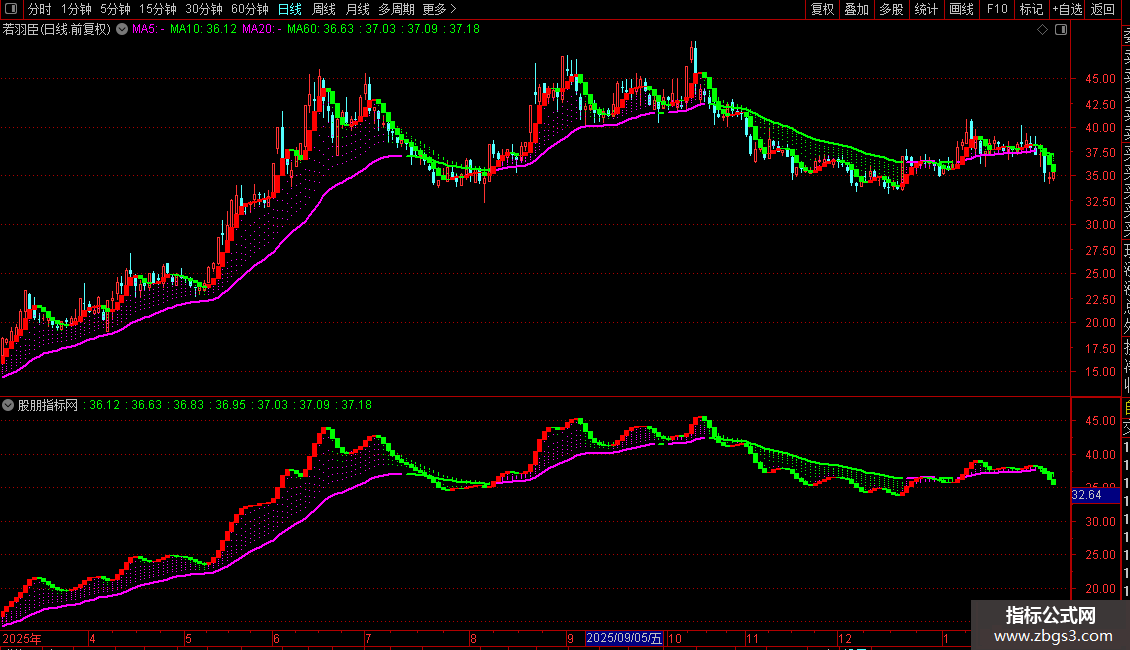The width and height of the screenshot is (1130, 650).
Task: Select the 1分钟 period tab
Action: tap(76, 9)
